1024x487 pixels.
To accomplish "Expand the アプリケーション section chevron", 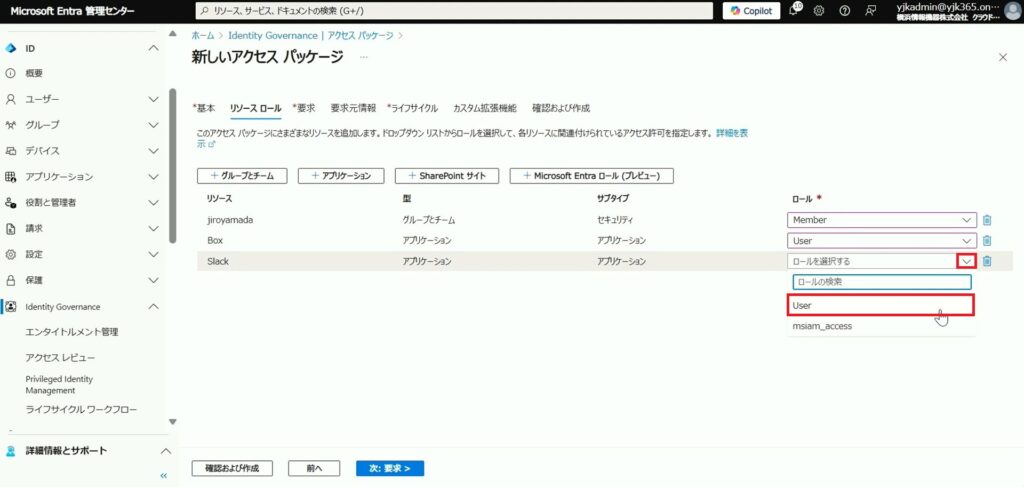I will pos(153,177).
